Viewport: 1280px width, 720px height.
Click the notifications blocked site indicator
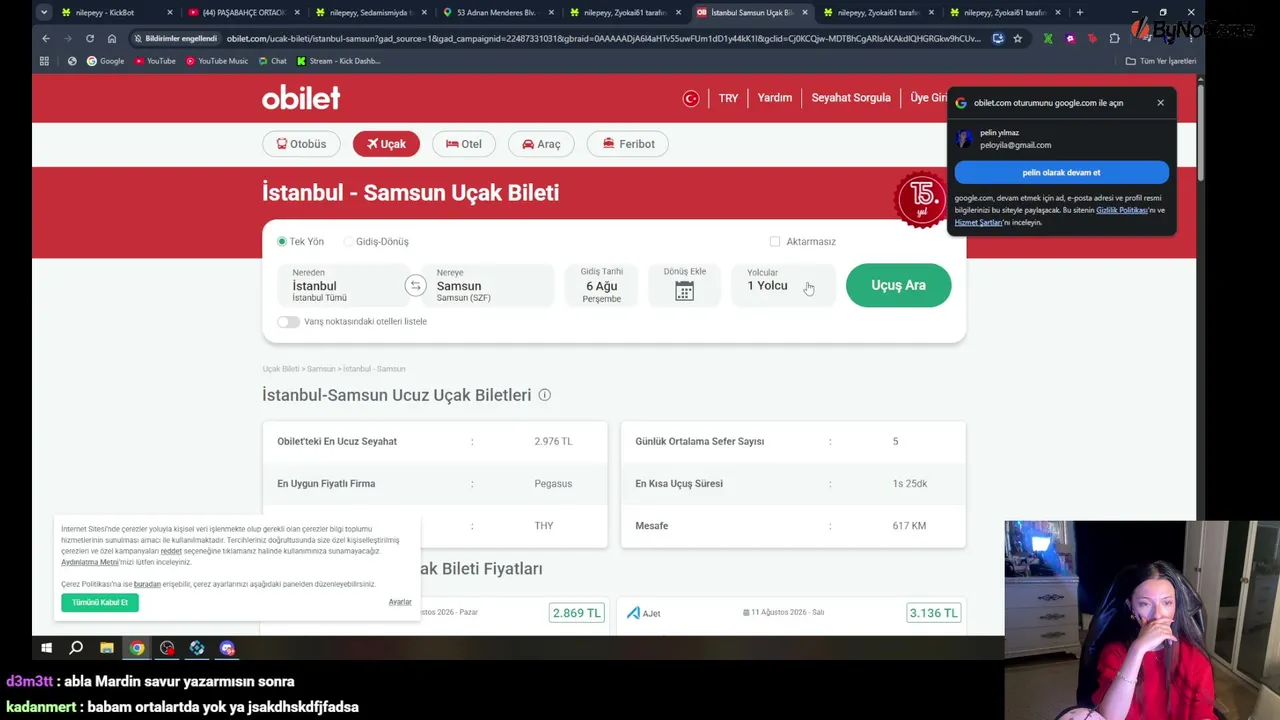(x=176, y=38)
